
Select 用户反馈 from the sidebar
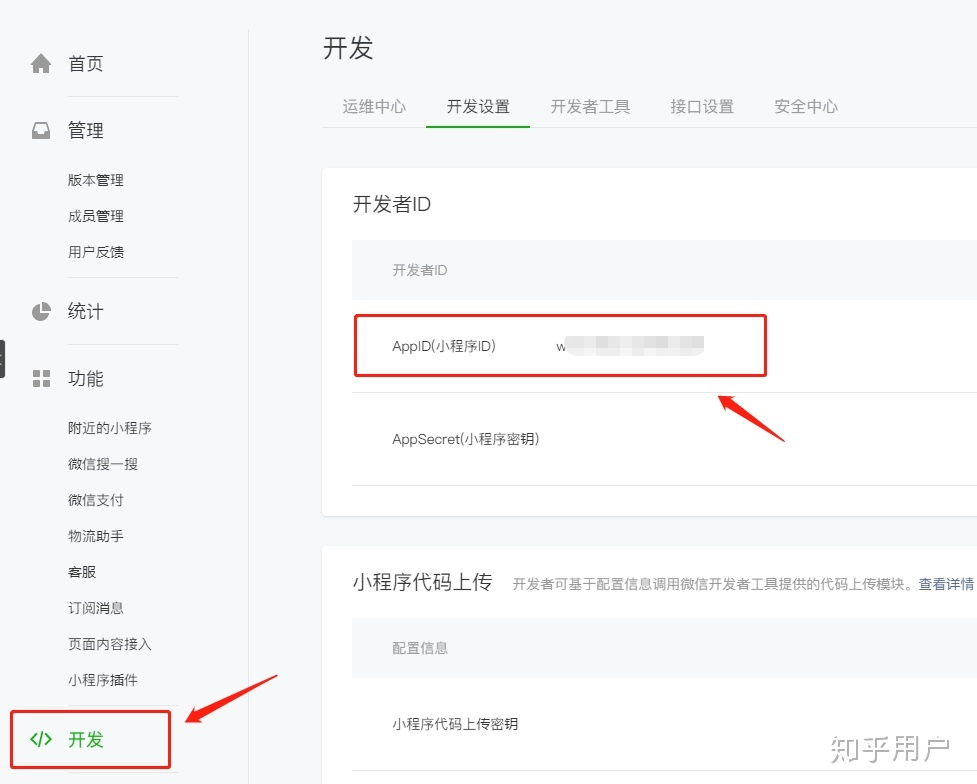tap(96, 252)
